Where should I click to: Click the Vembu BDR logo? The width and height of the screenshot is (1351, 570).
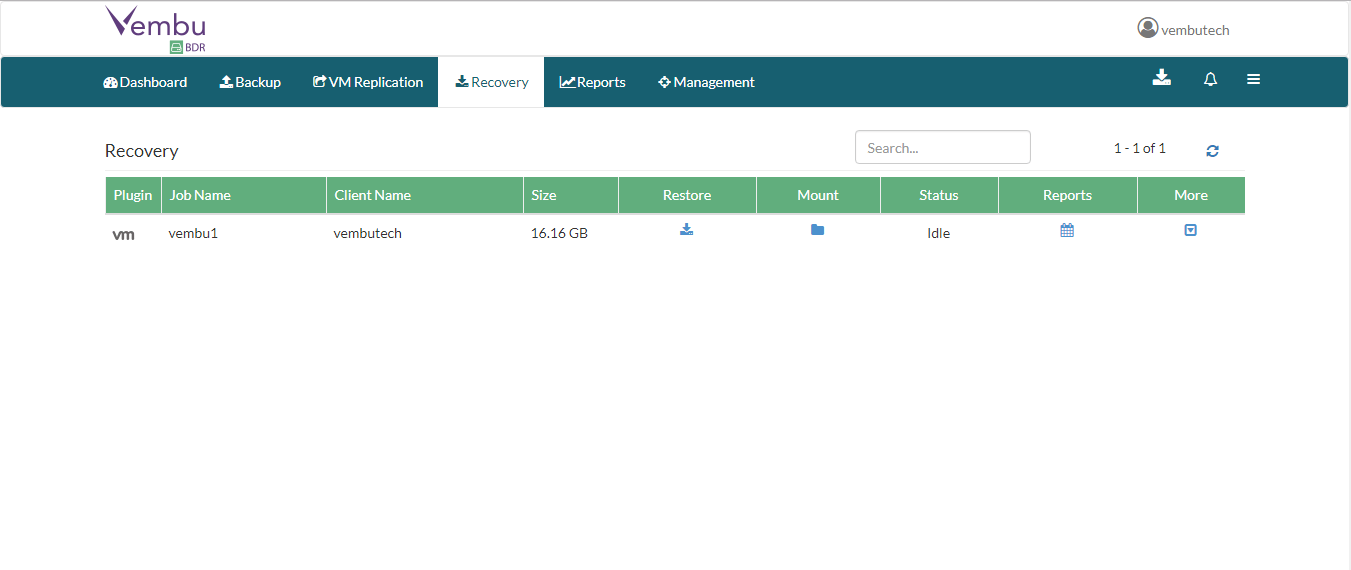(x=156, y=29)
